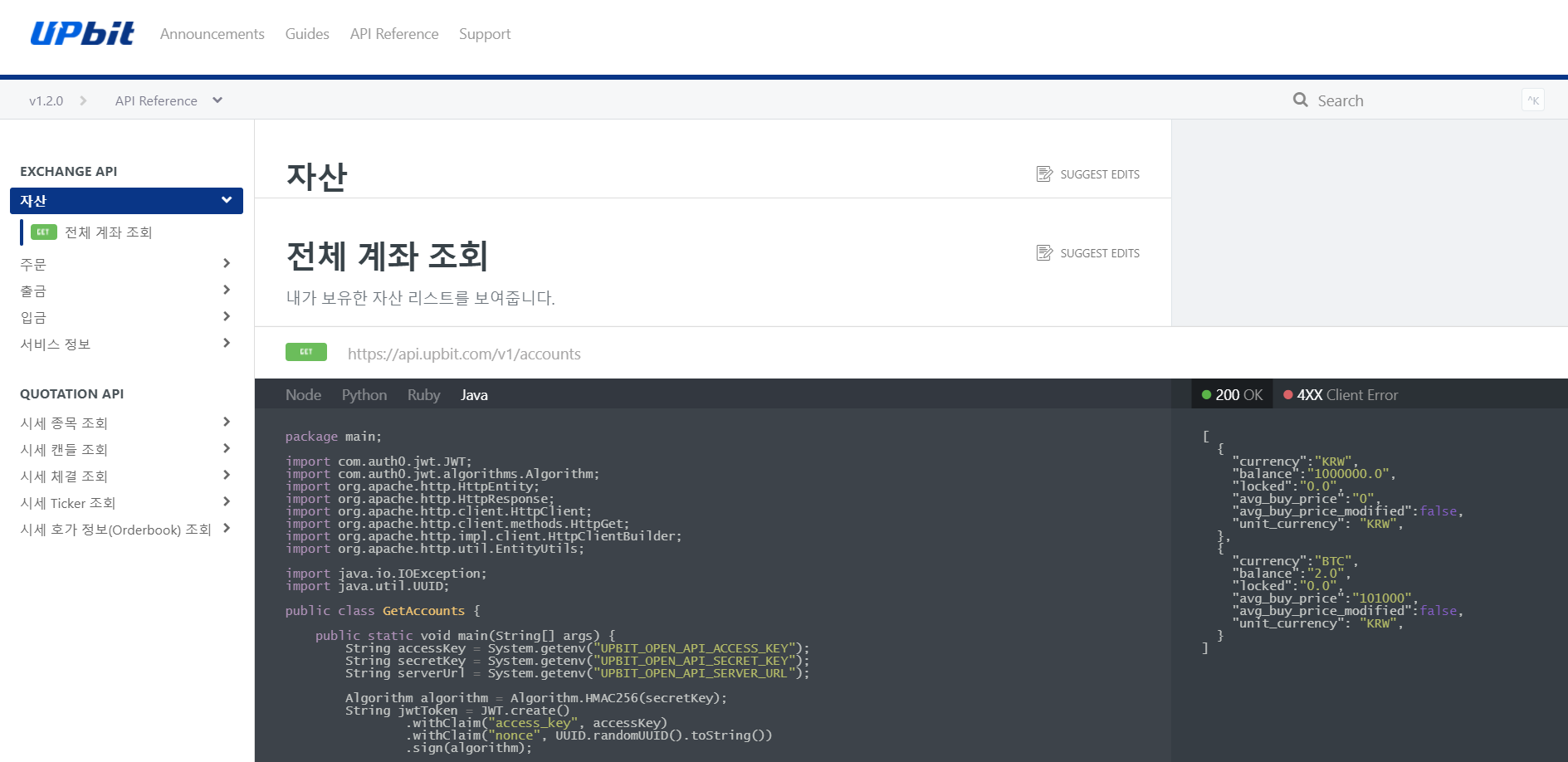Click the 내가 보유한 자산 description text

pyautogui.click(x=421, y=298)
